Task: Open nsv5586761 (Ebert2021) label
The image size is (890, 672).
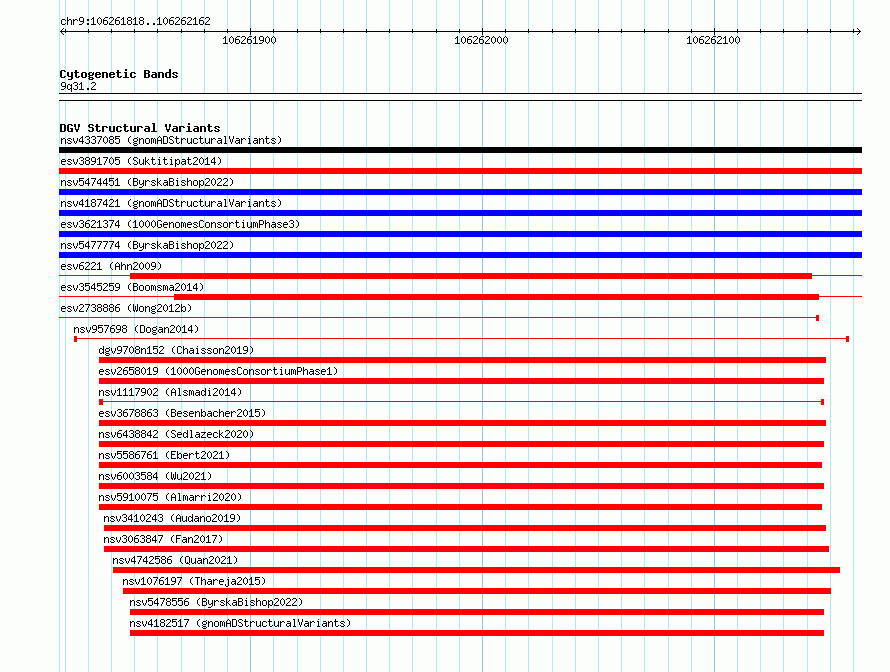Action: click(164, 455)
